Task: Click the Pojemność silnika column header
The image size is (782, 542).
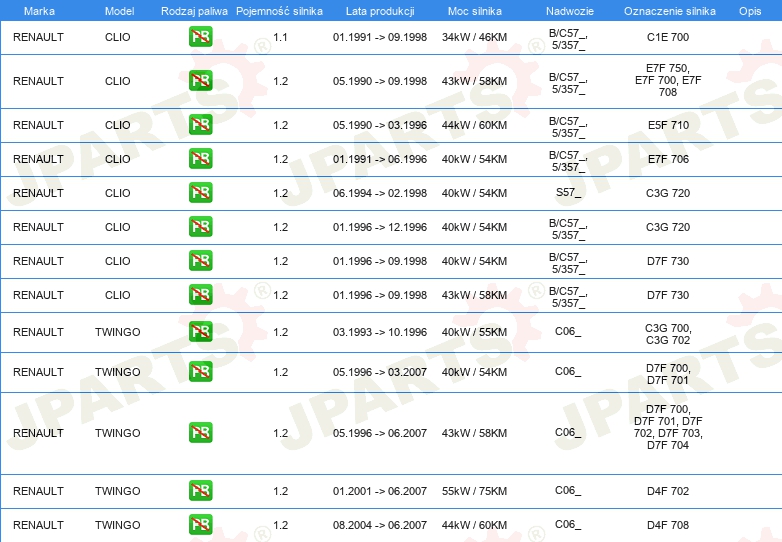Action: [279, 11]
